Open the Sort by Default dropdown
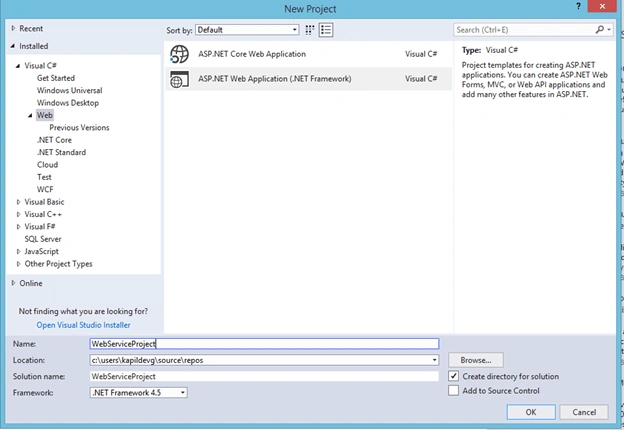Image resolution: width=624 pixels, height=430 pixels. (247, 30)
